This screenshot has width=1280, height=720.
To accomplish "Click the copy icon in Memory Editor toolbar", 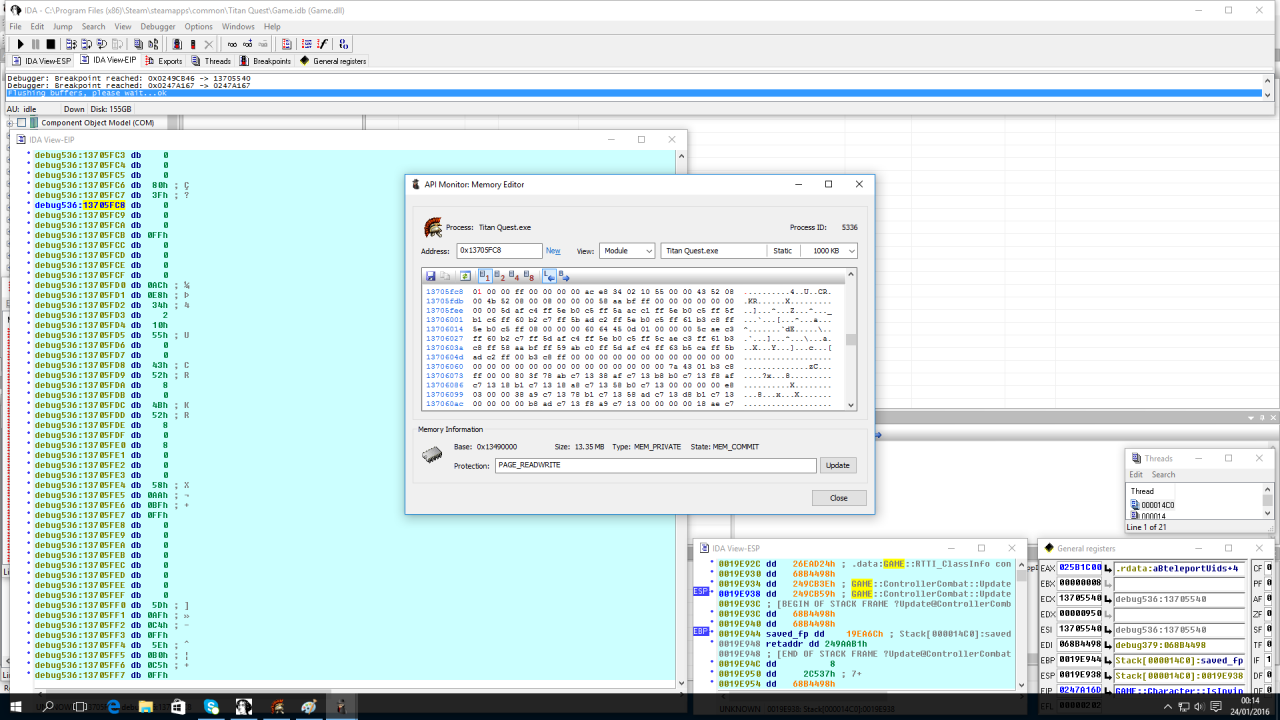I will [x=445, y=275].
